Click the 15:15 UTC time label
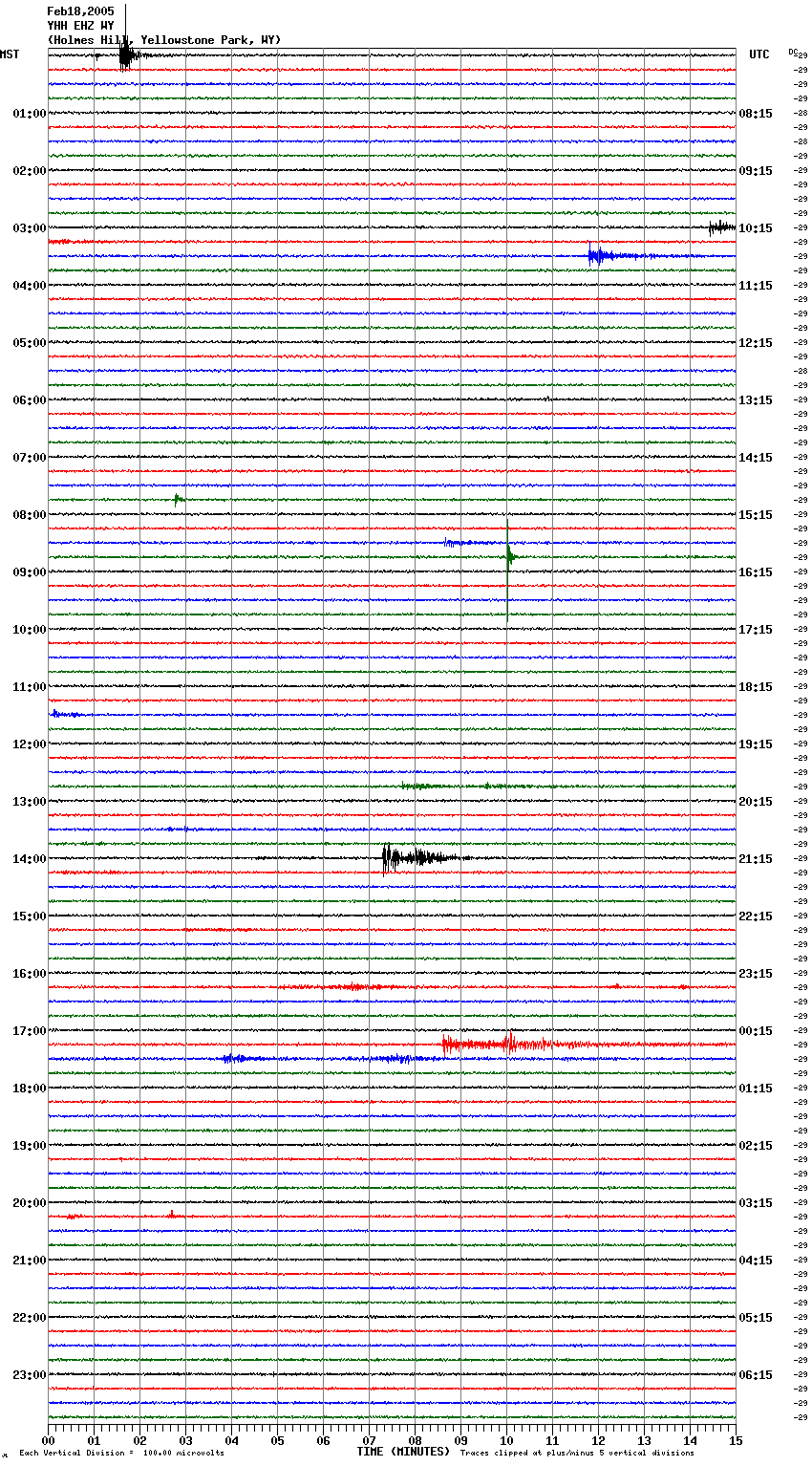The height and width of the screenshot is (1466, 812). tap(756, 515)
